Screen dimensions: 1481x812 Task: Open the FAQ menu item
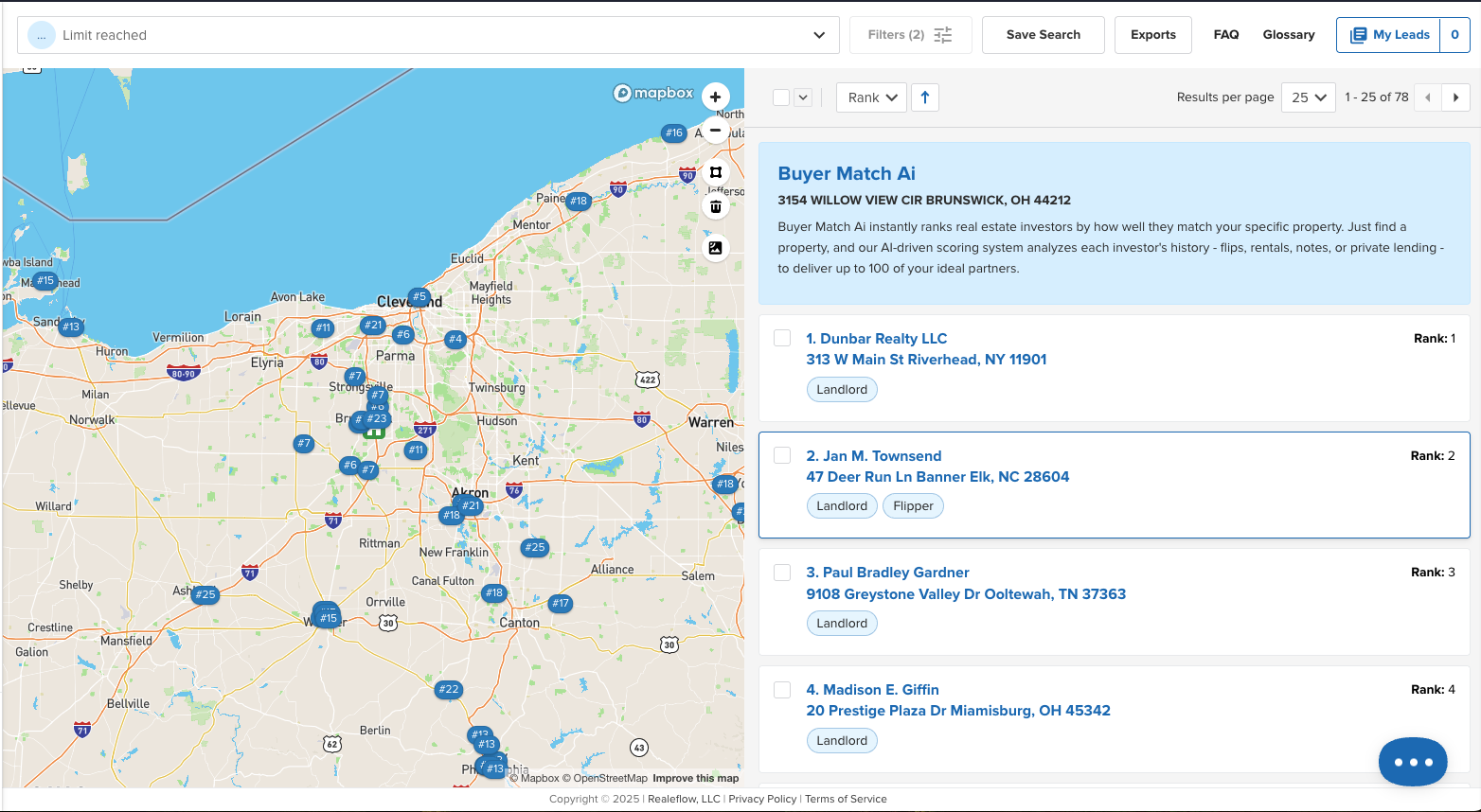click(x=1226, y=35)
